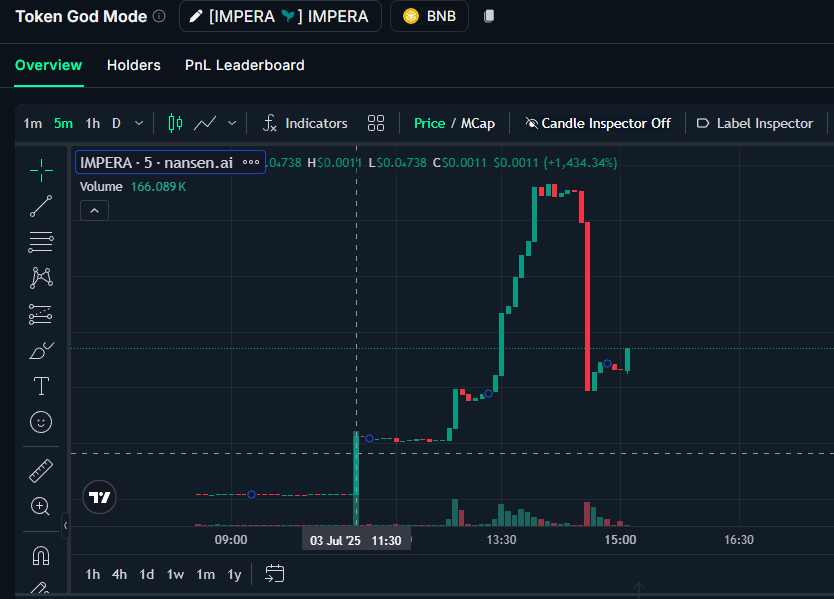Click the 09:00 time axis label

[231, 540]
